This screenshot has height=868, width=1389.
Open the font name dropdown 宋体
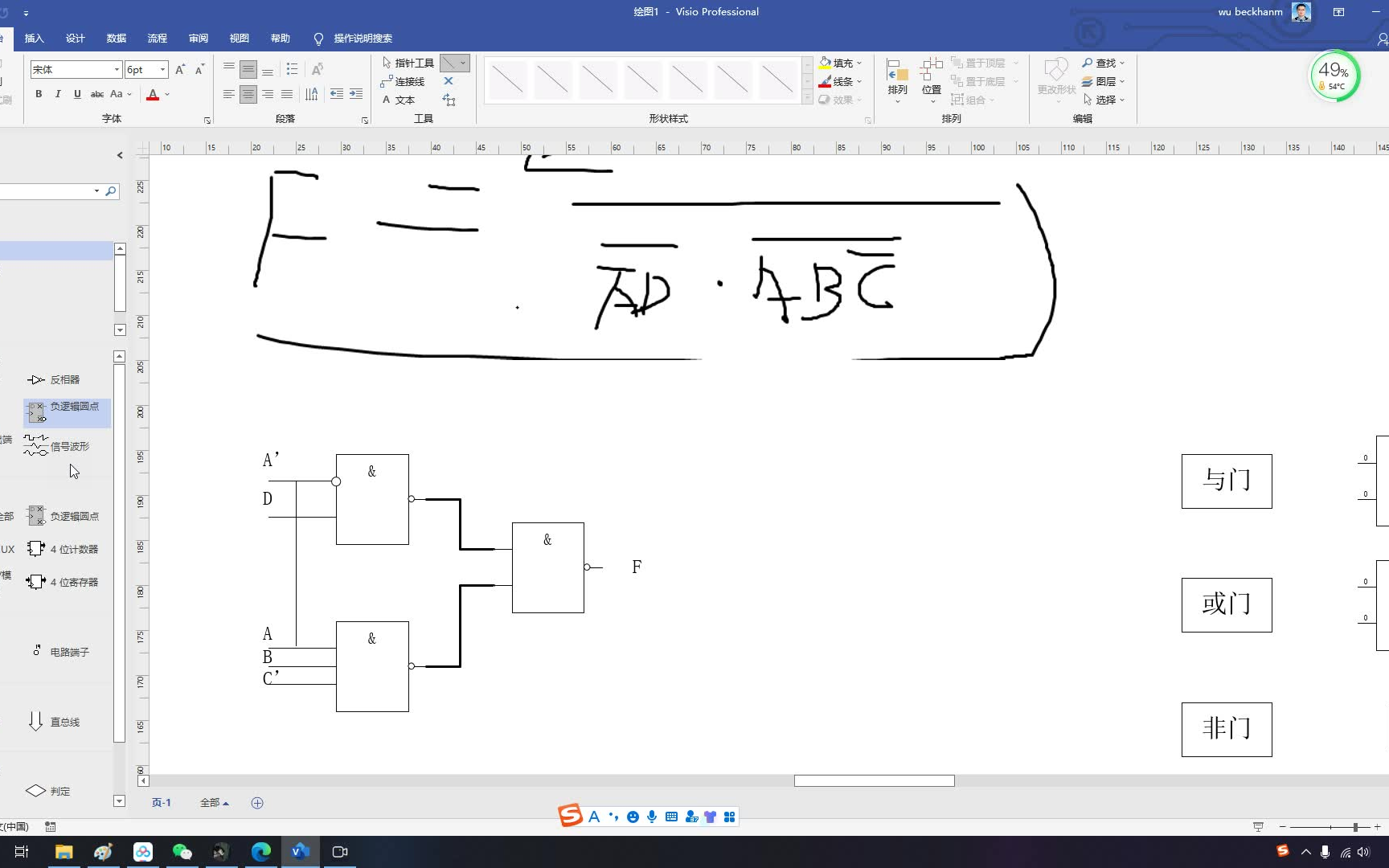(117, 70)
